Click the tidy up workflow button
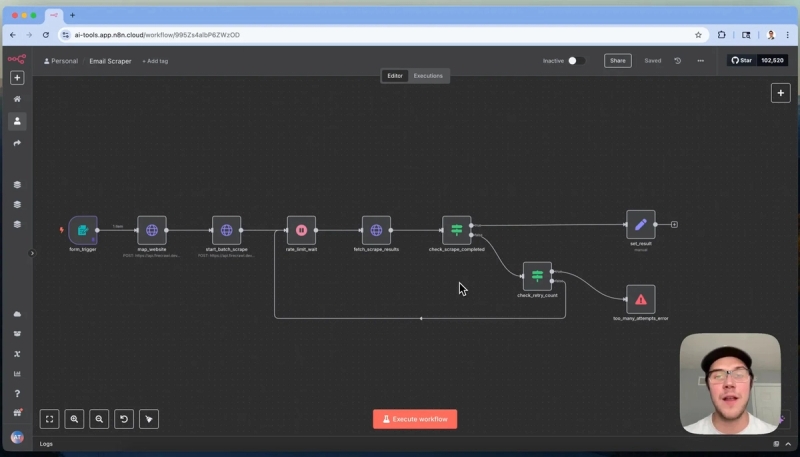This screenshot has height=457, width=800. click(x=149, y=419)
